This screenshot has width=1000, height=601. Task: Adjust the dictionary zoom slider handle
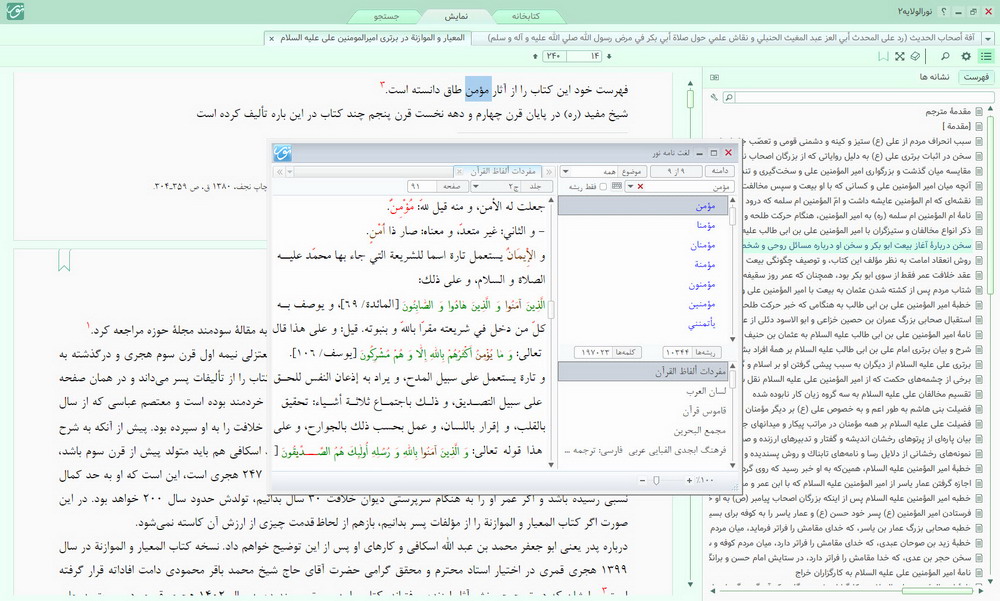[656, 480]
